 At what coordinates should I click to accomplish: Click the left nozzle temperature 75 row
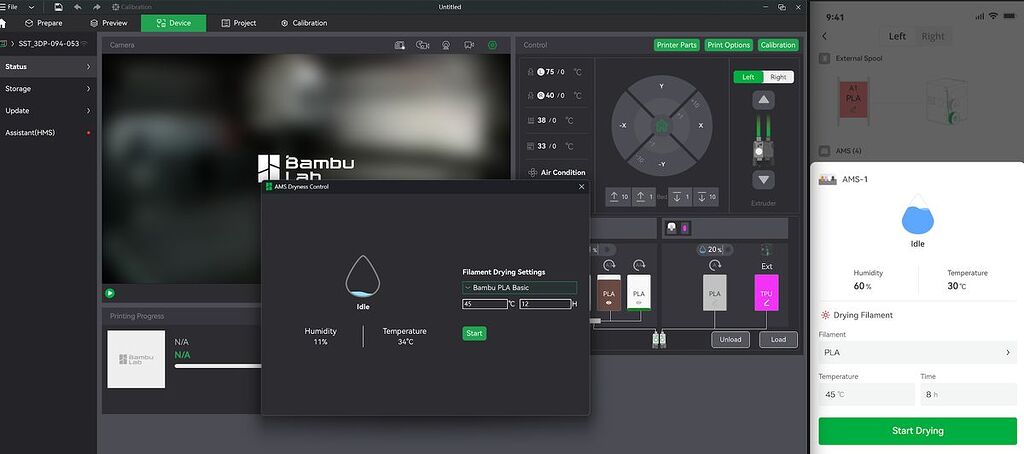point(554,73)
